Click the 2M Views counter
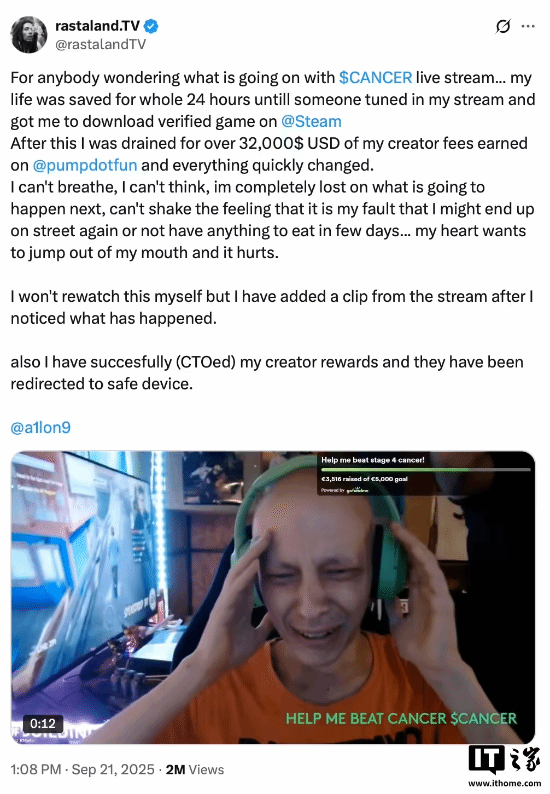This screenshot has height=794, width=550. tap(194, 769)
